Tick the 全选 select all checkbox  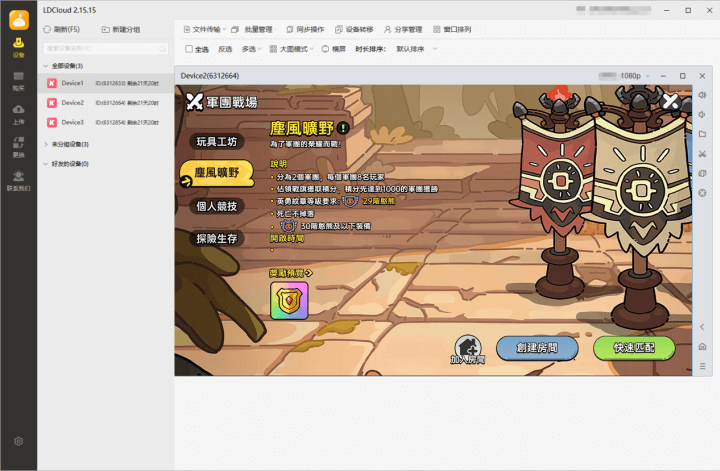pyautogui.click(x=189, y=49)
